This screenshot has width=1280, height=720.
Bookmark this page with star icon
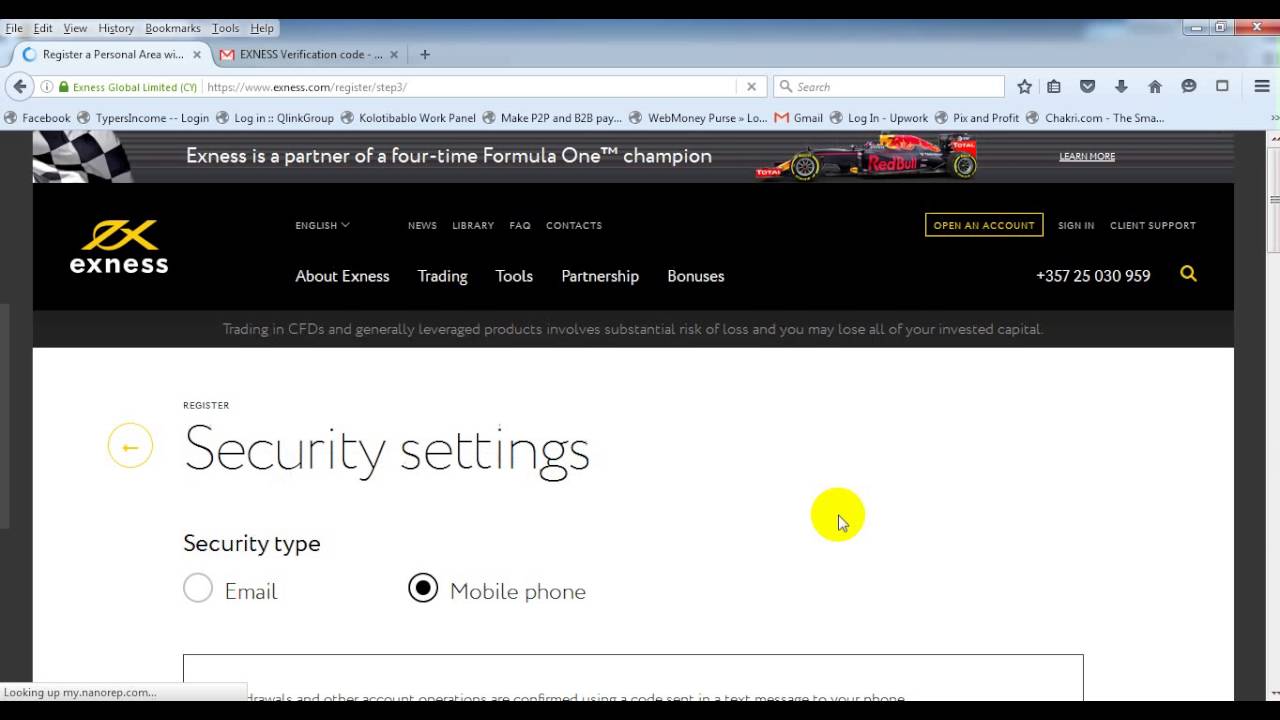coord(1024,87)
